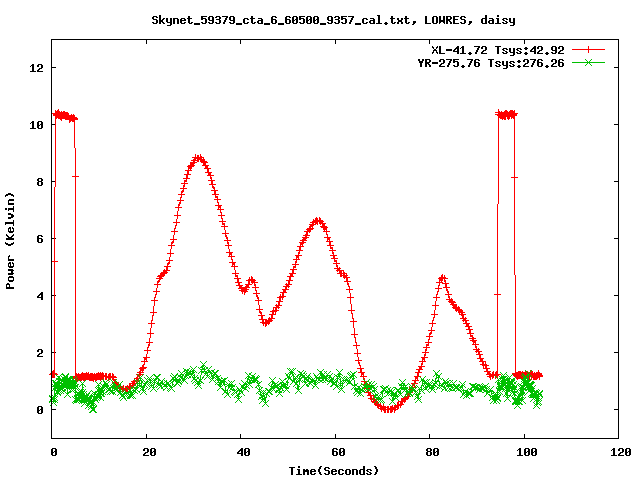Click the red curve peak near 56 seconds
The width and height of the screenshot is (640, 480).
[318, 221]
